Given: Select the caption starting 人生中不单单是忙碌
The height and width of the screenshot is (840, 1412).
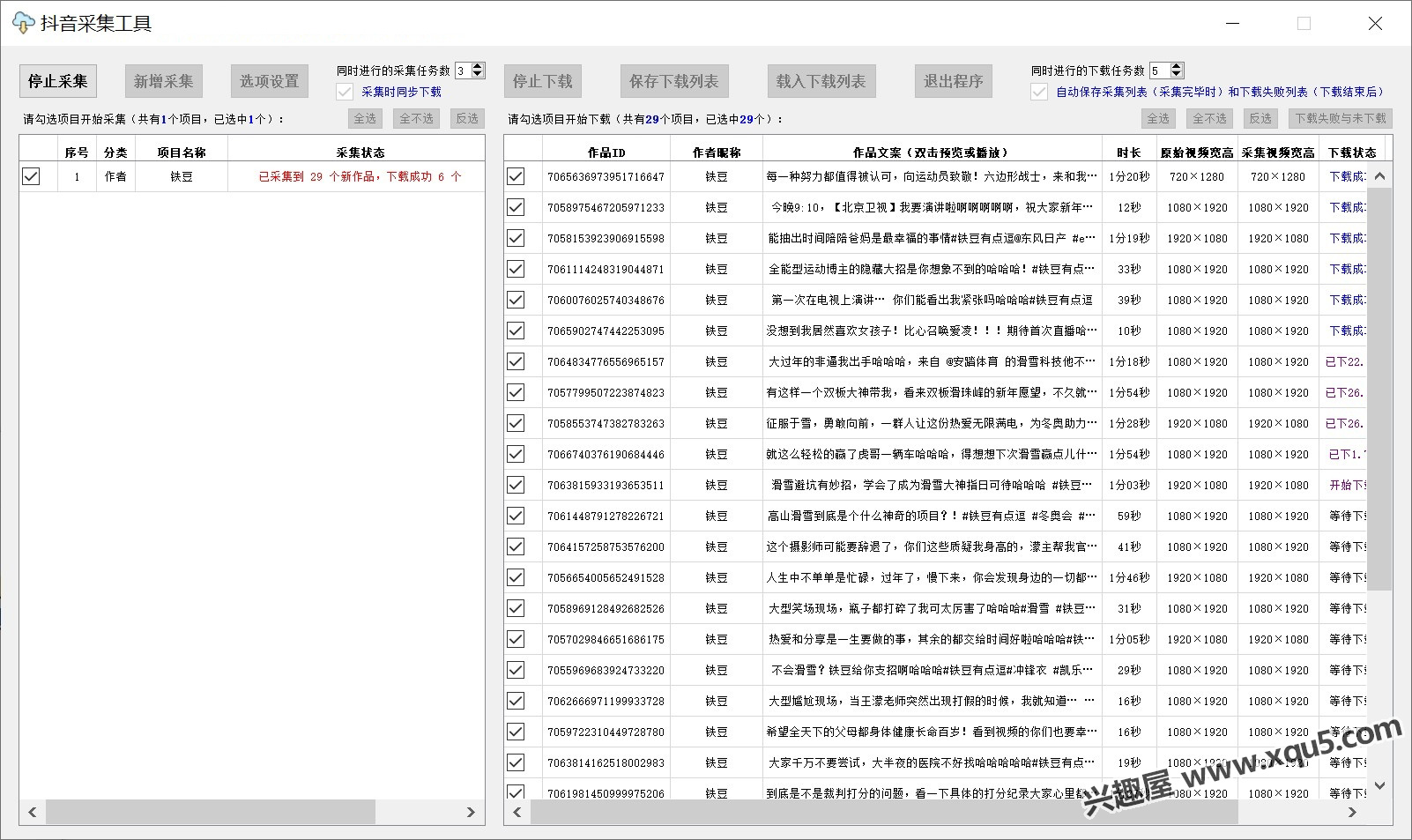Looking at the screenshot, I should (932, 577).
